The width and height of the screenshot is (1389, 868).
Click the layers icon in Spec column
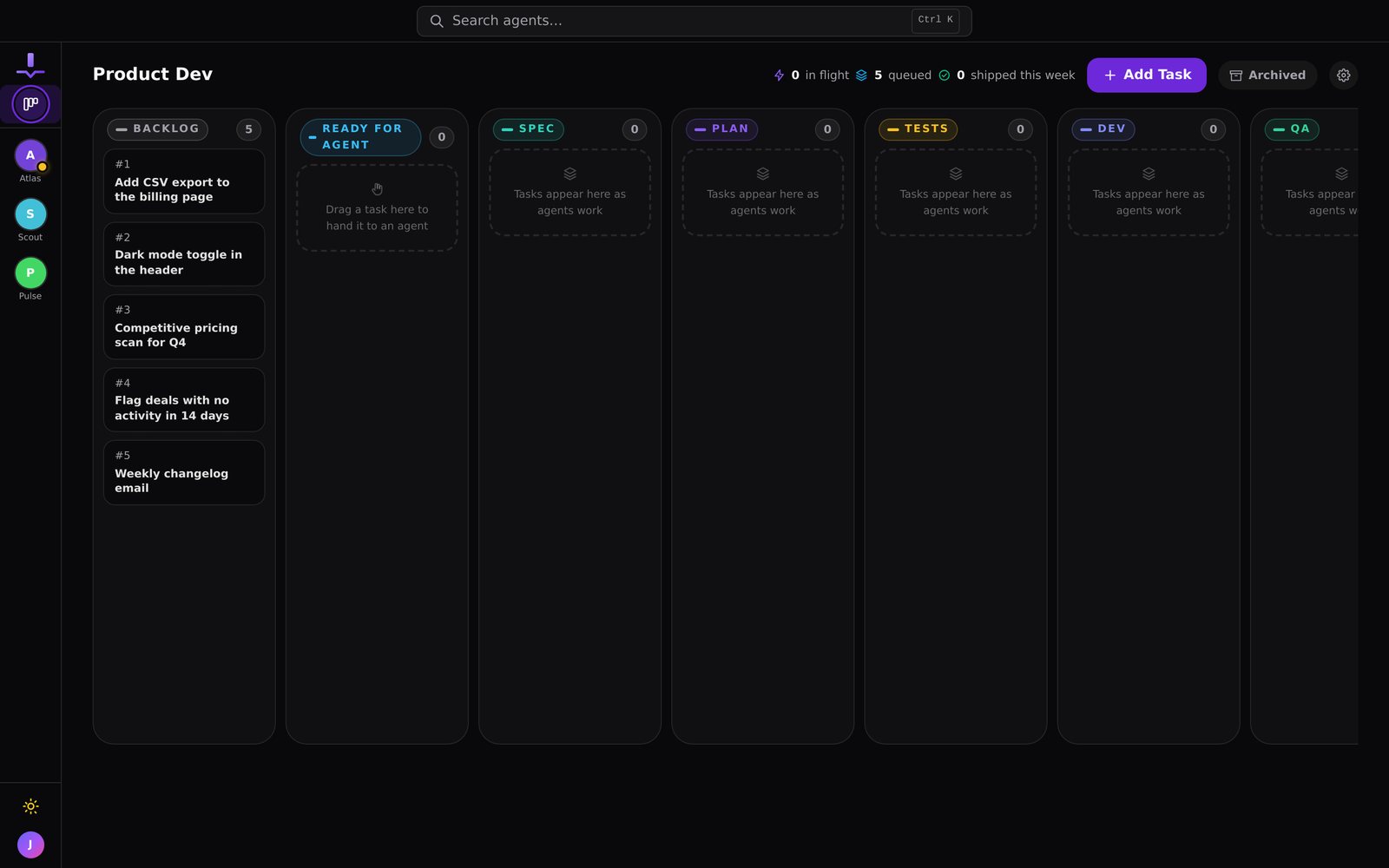569,174
